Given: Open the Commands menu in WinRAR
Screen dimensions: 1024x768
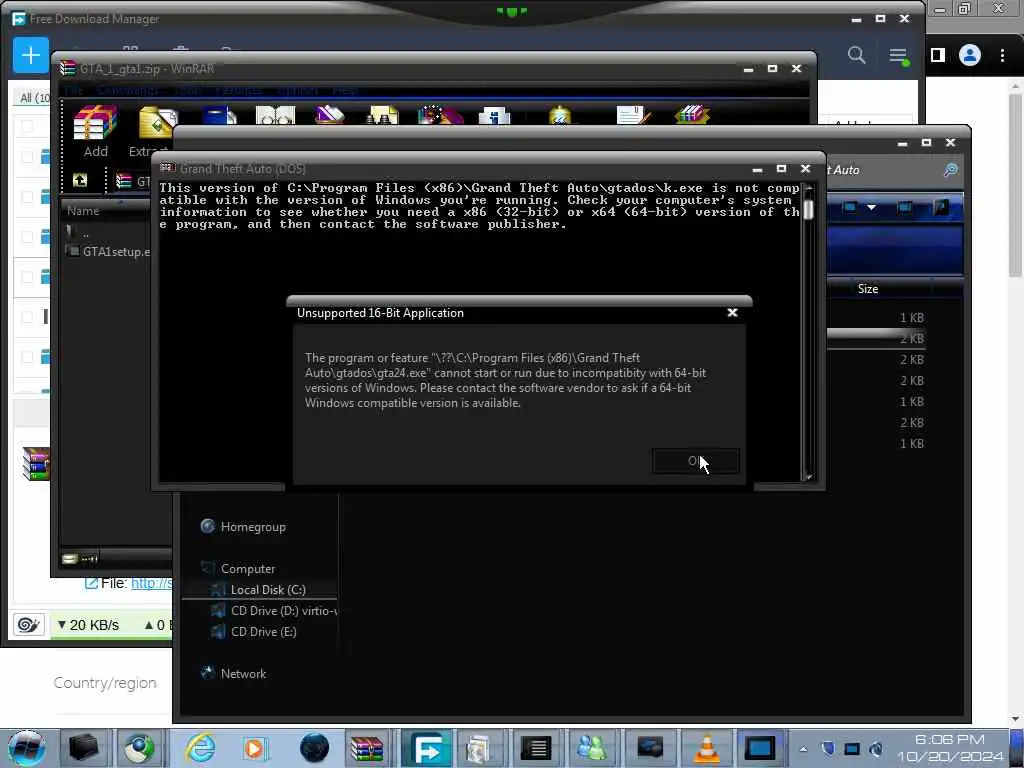Looking at the screenshot, I should [x=128, y=90].
